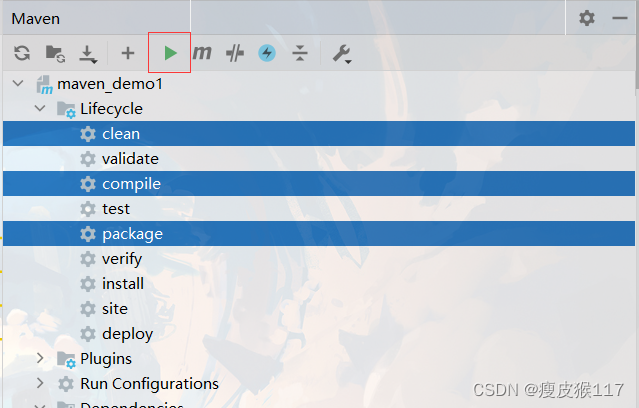Hide the Maven tool window
Image resolution: width=639 pixels, height=408 pixels.
619,18
